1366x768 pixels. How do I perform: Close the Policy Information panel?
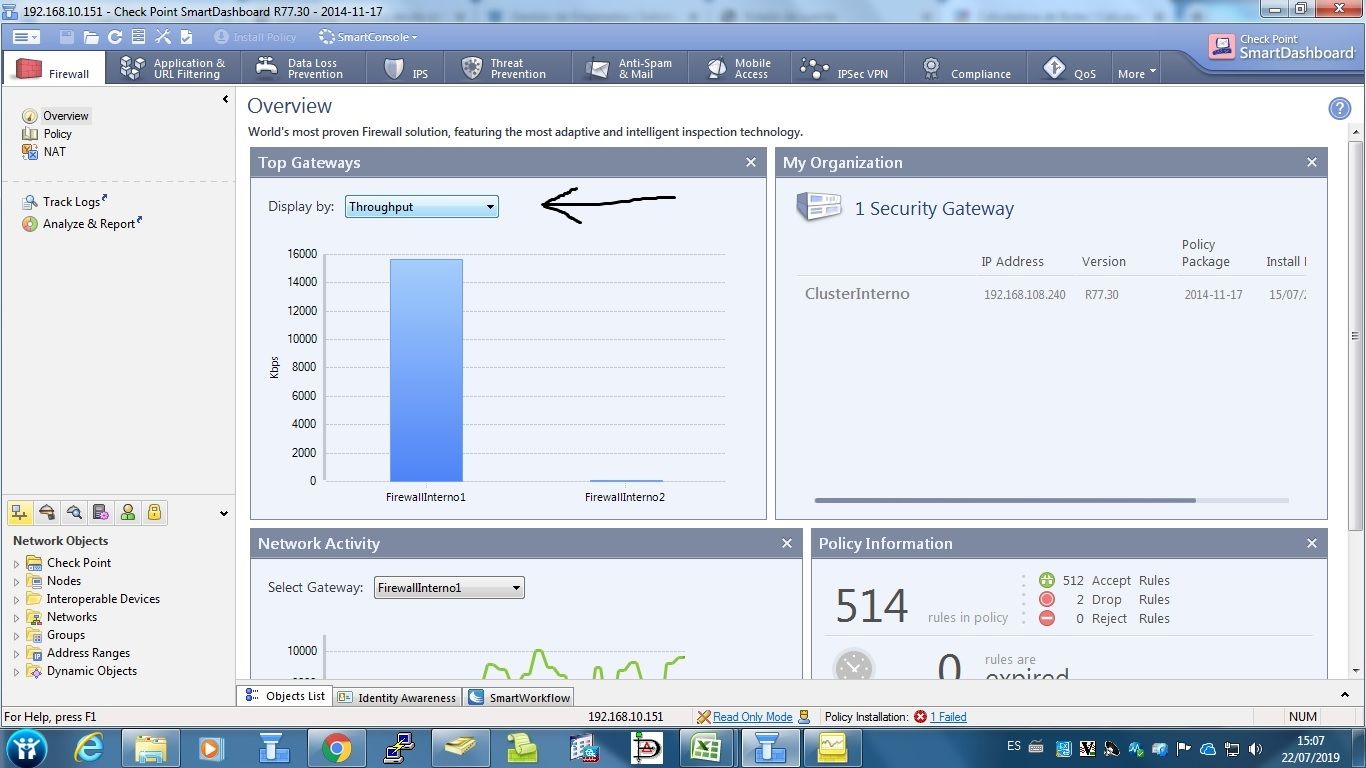(1312, 543)
